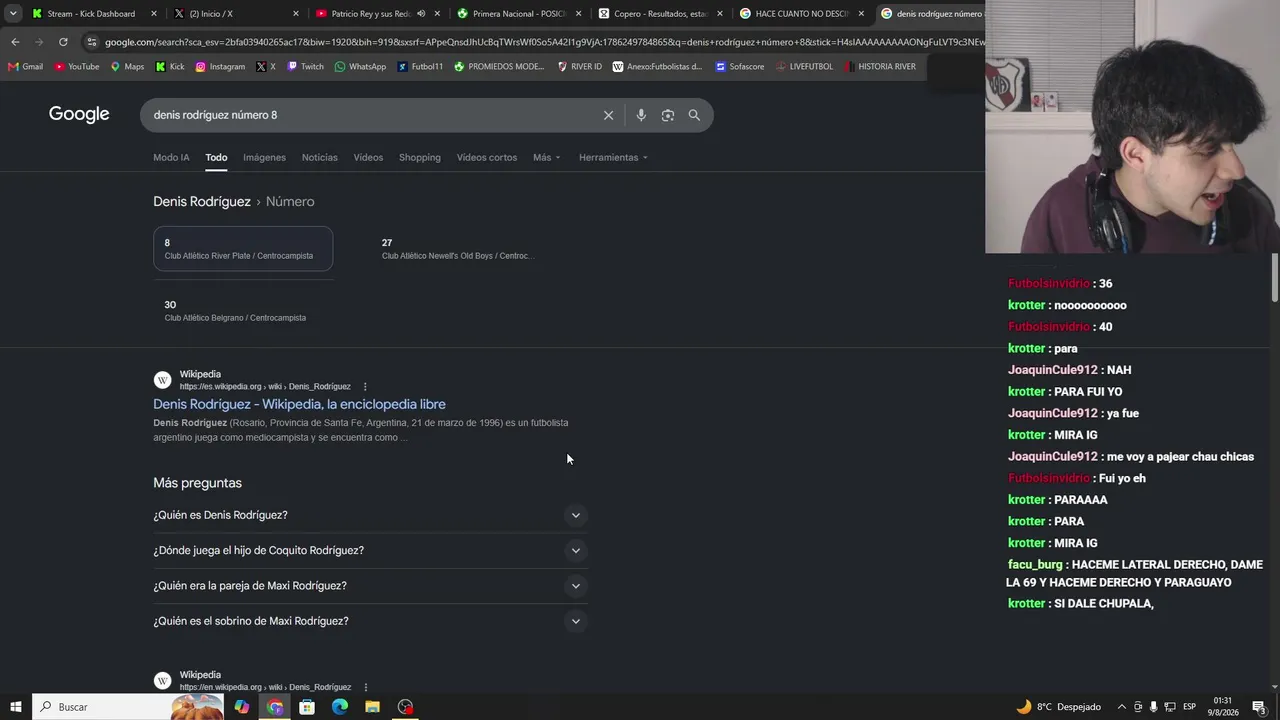Screen dimensions: 1280x720
Task: Expand '¿Quién era la pareja de Maxi Rodríguez?'
Action: 368,586
